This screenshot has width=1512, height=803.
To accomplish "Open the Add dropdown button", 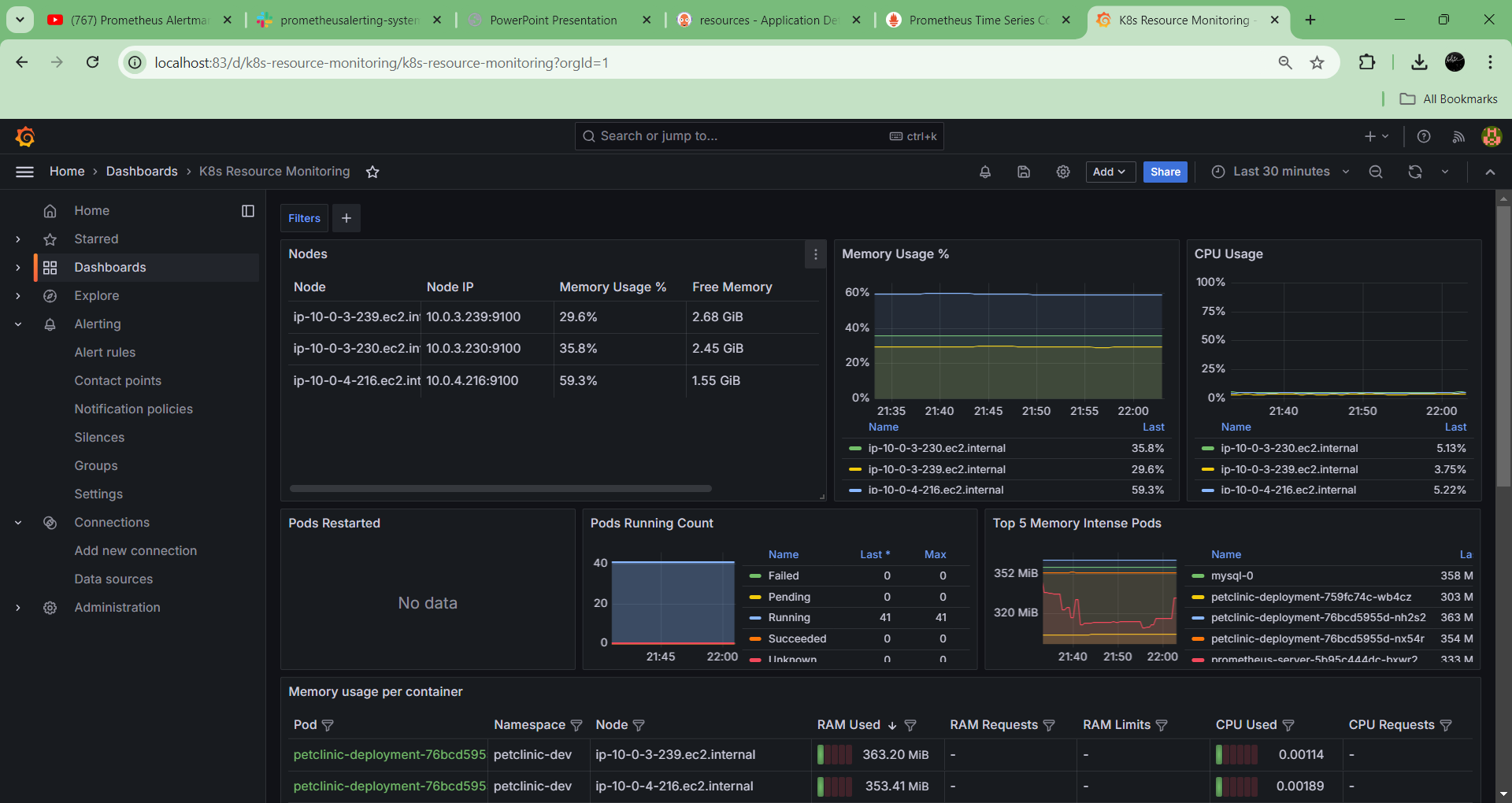I will [1110, 172].
